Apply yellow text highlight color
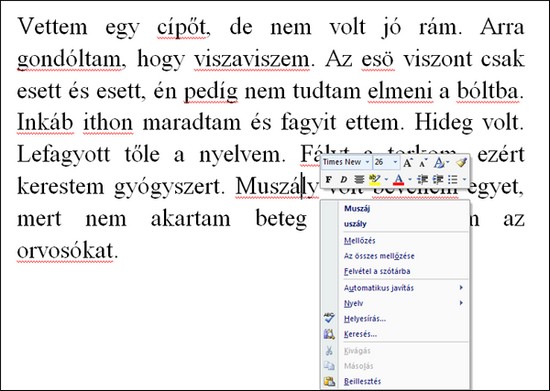The height and width of the screenshot is (391, 550). 374,180
